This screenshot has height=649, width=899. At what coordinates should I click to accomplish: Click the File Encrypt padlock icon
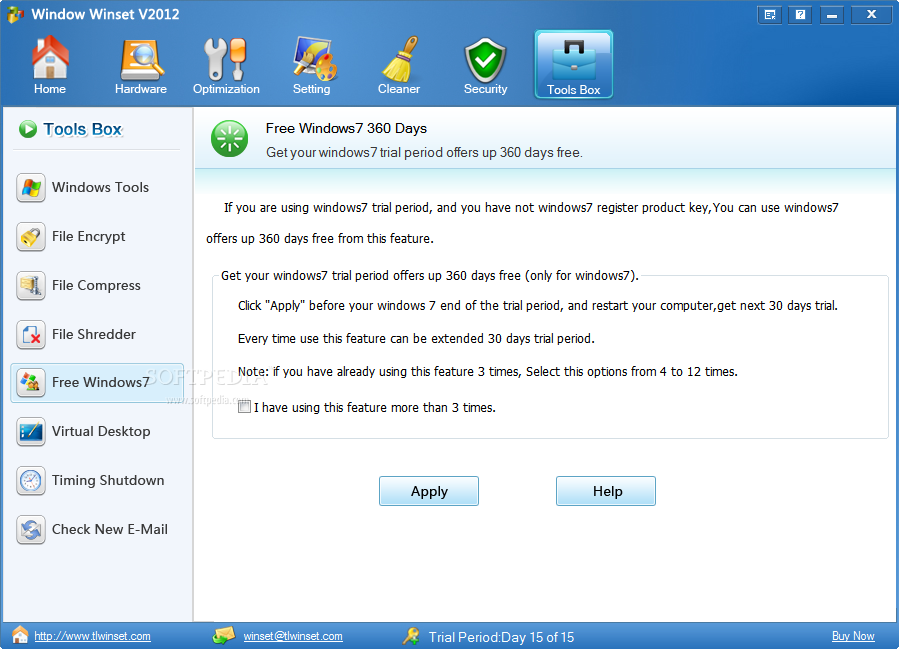[x=31, y=237]
